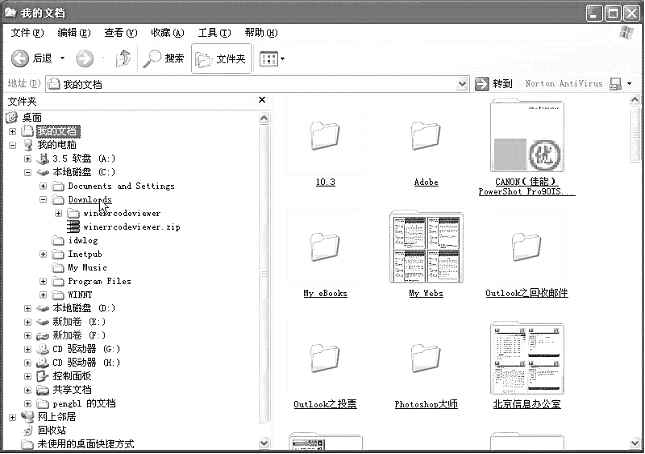Select the My Webs folder thumbnail

click(x=426, y=247)
